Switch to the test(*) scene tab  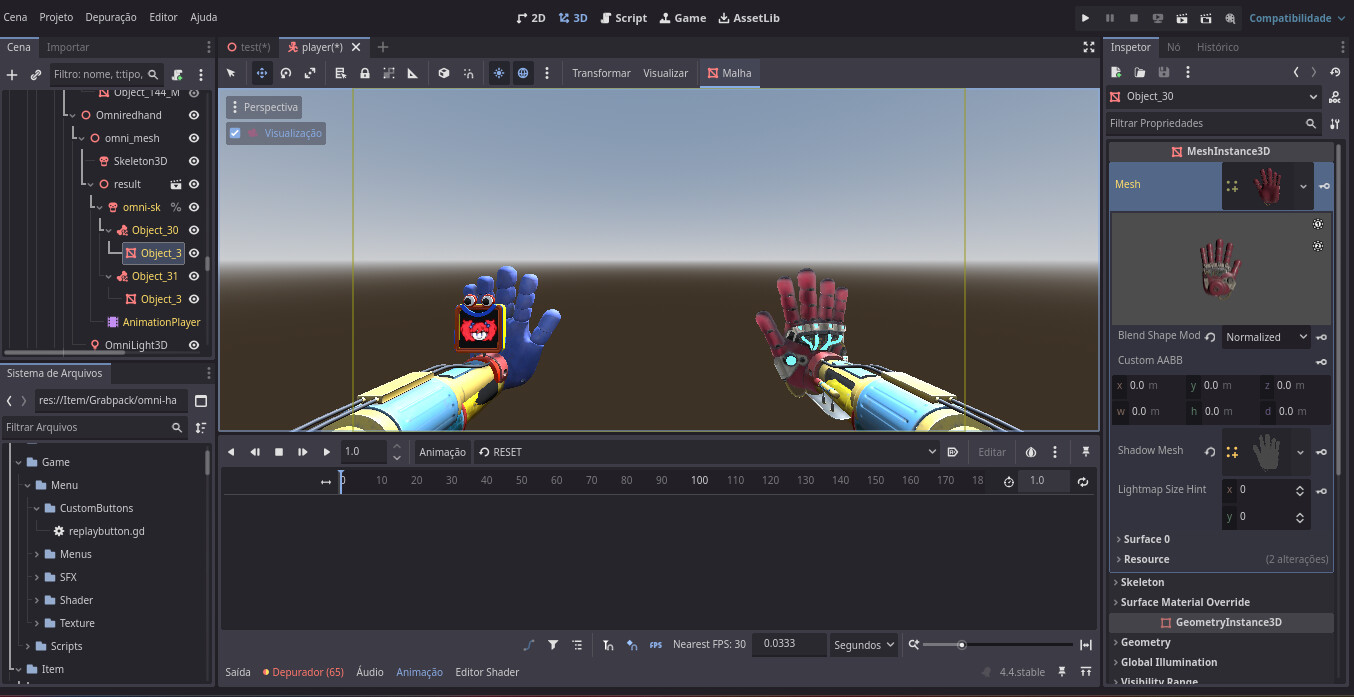coord(249,47)
